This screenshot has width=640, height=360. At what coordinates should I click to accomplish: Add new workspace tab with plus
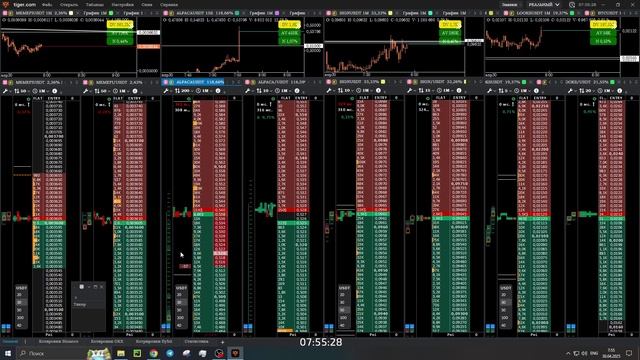[x=222, y=342]
